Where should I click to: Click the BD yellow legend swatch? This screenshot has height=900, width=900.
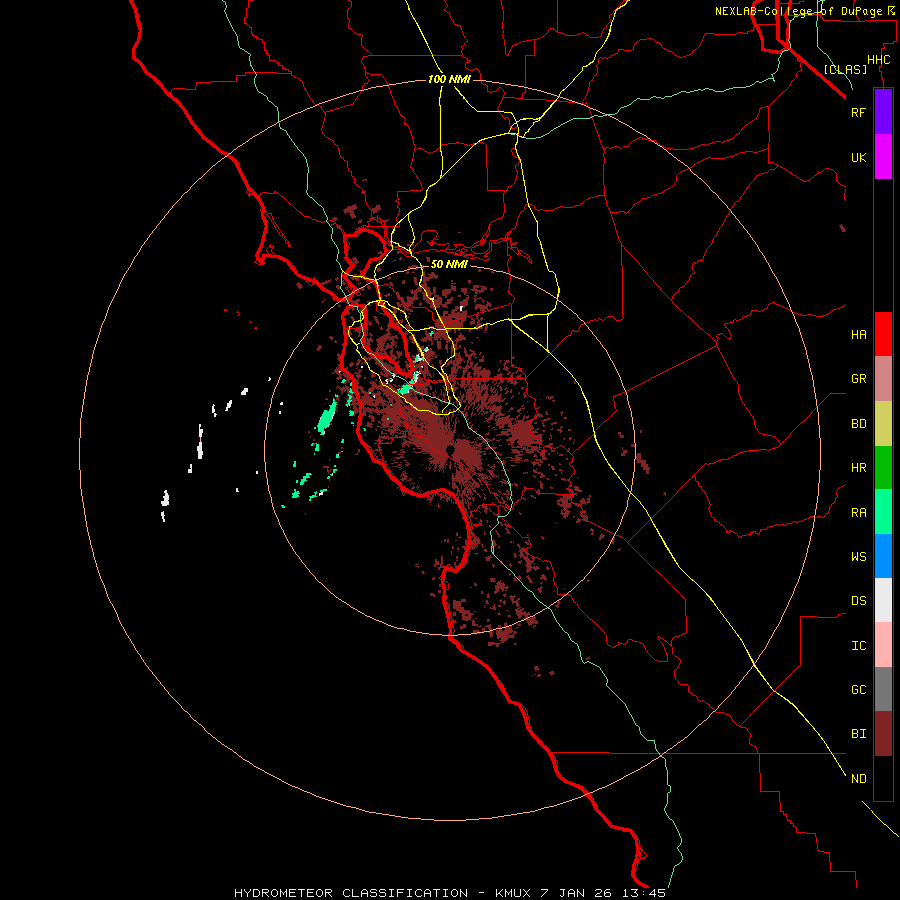click(883, 424)
